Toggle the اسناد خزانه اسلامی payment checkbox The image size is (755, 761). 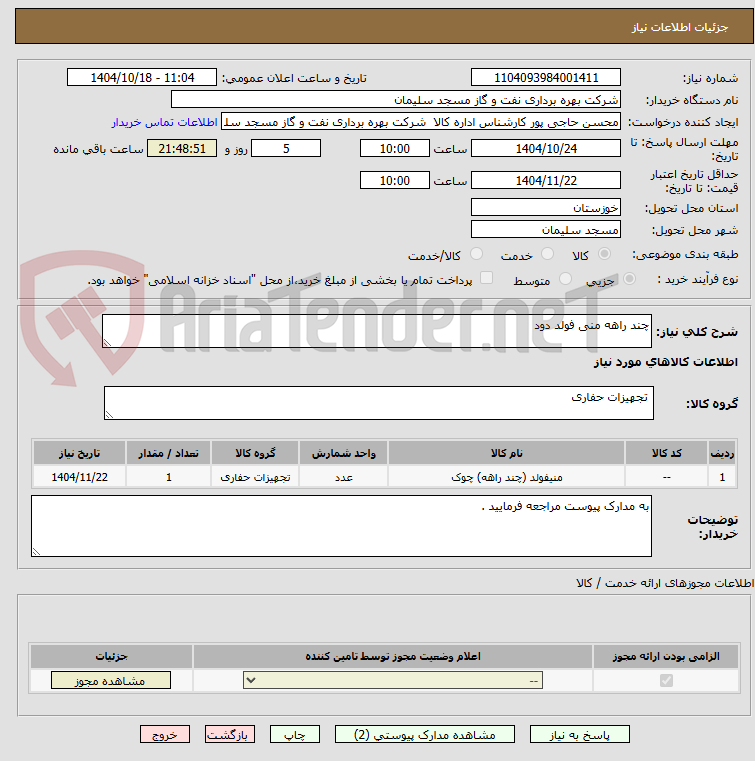tap(486, 278)
